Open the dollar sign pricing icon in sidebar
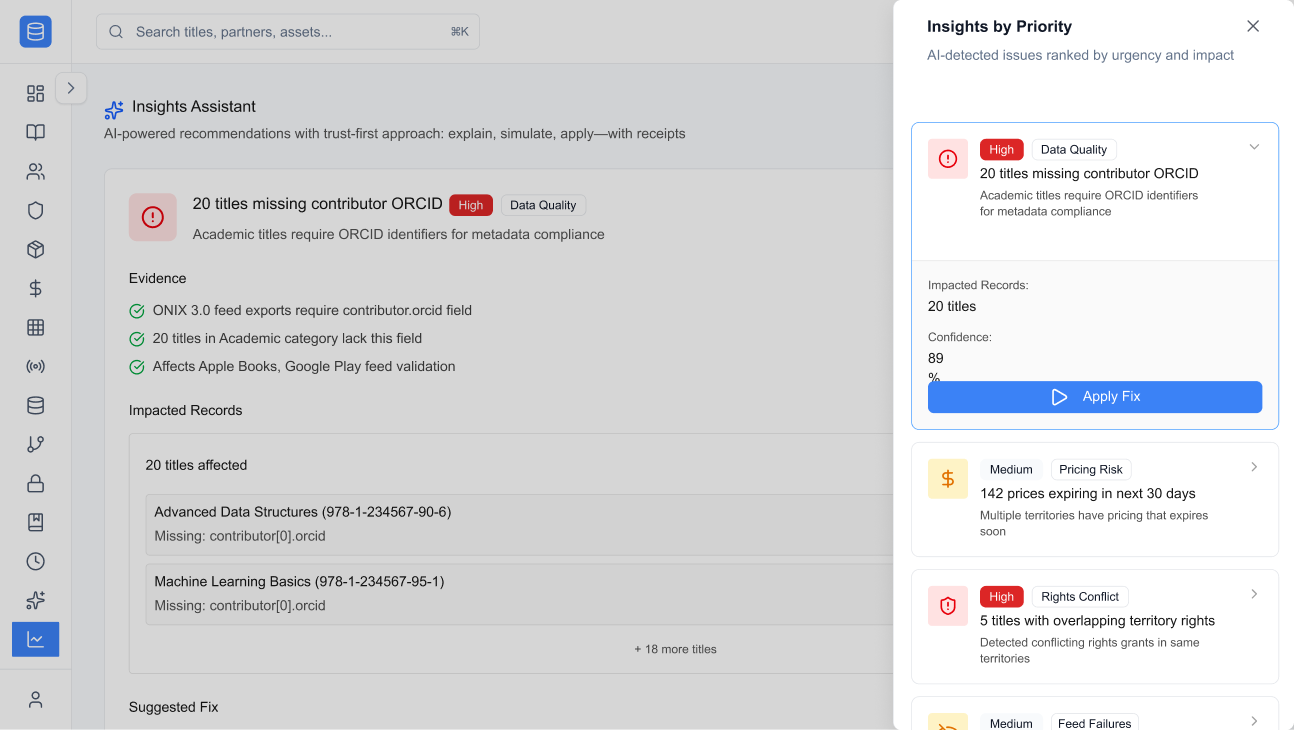This screenshot has height=730, width=1294. pyautogui.click(x=35, y=289)
